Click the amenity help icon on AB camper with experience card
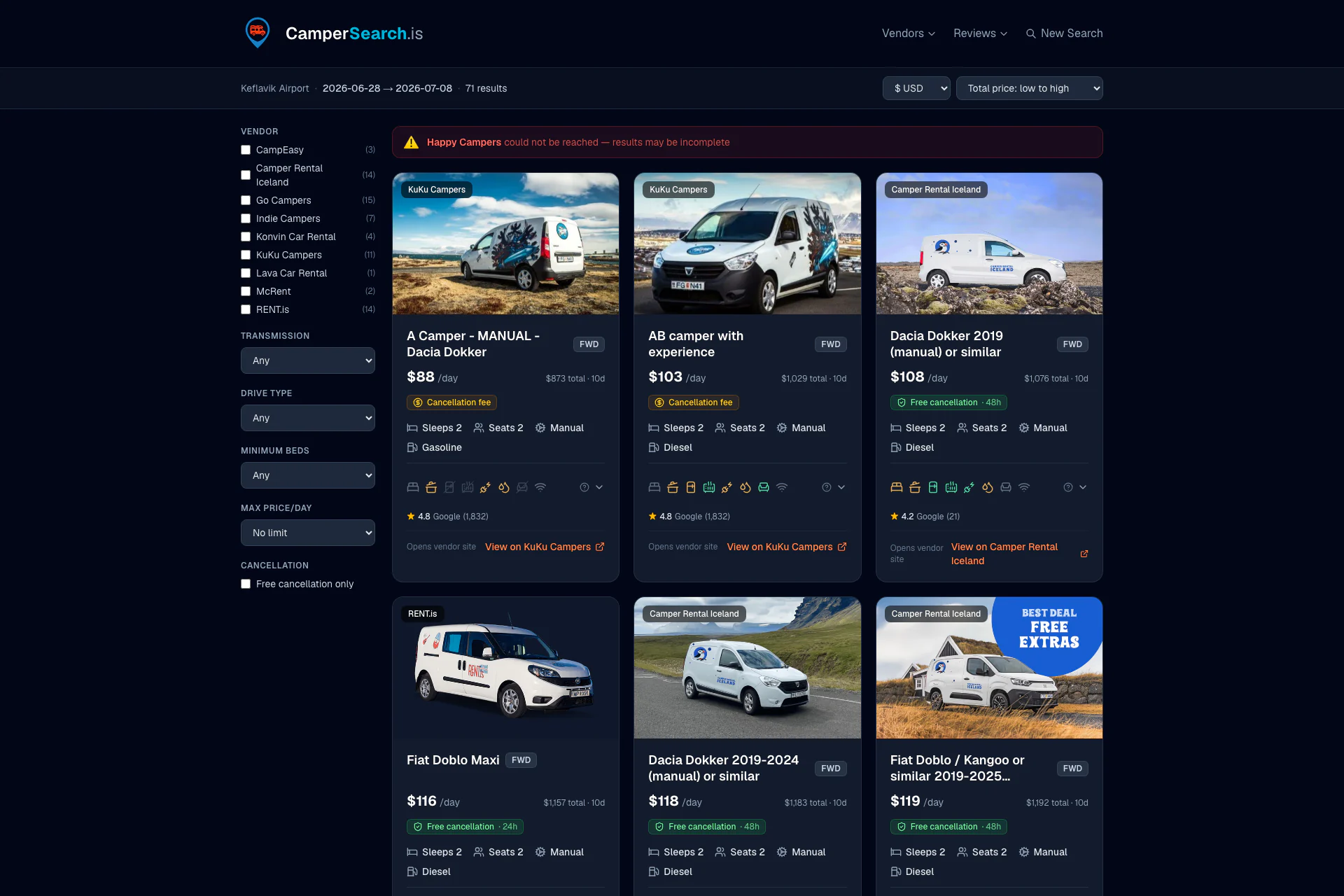 [x=827, y=487]
